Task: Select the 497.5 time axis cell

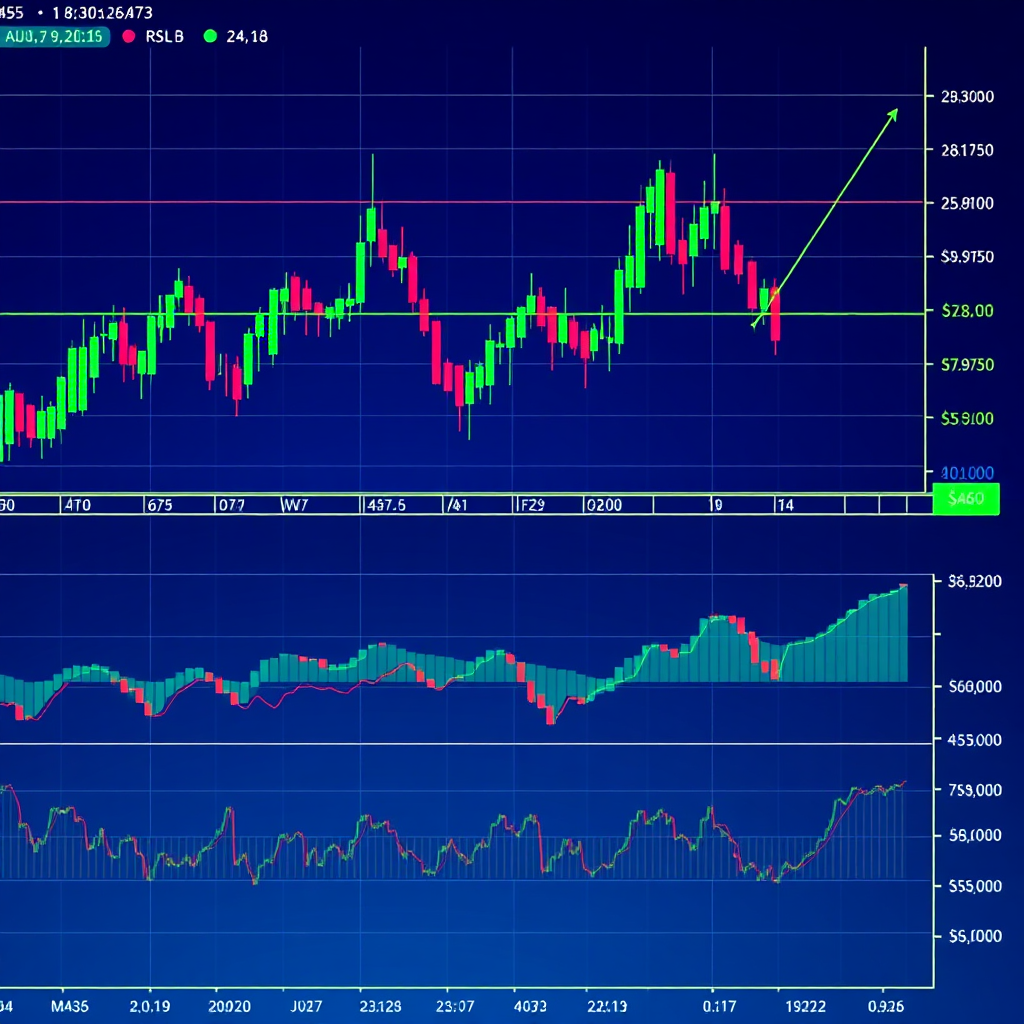Action: [387, 505]
